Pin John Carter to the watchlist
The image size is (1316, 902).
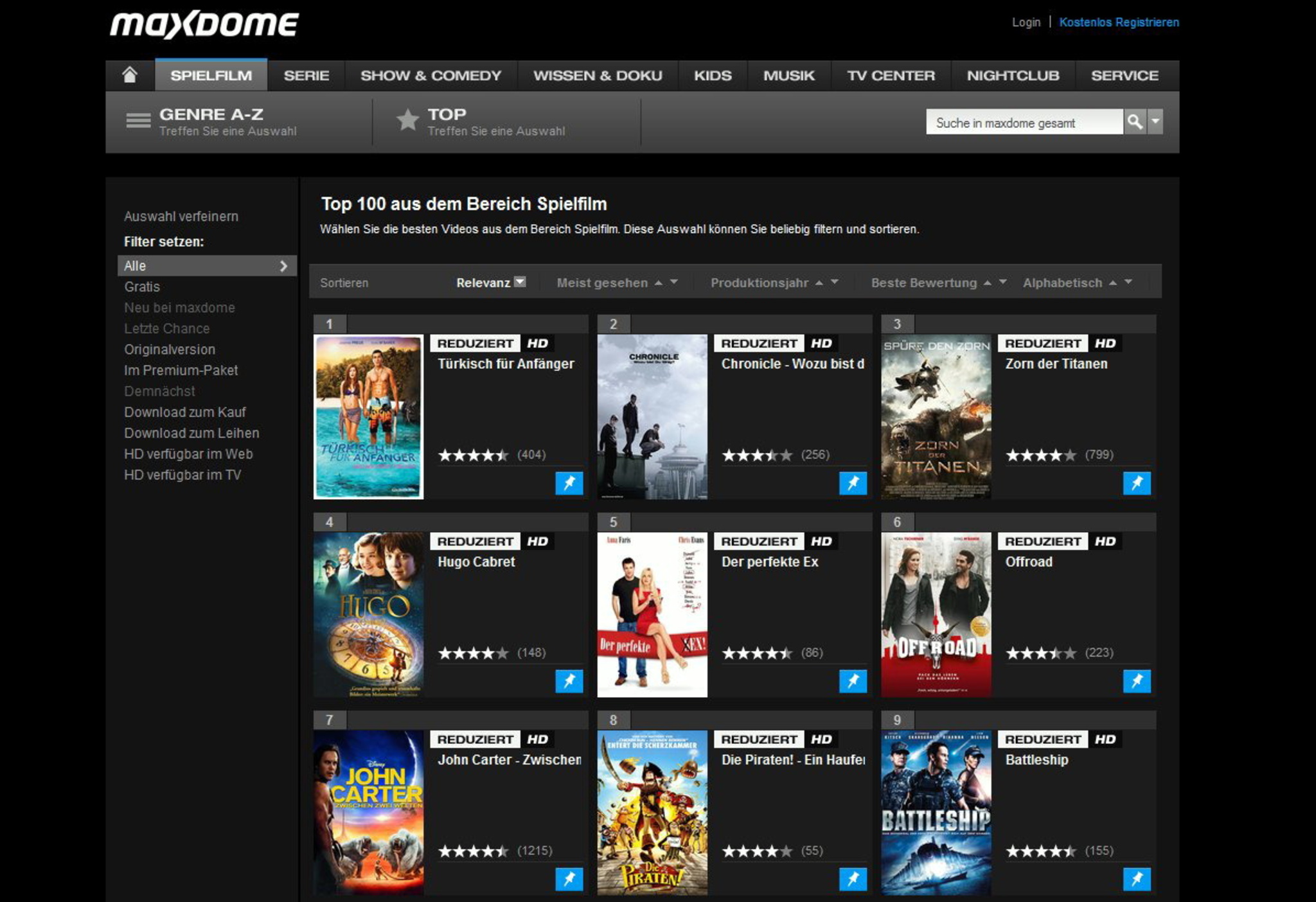(x=569, y=879)
